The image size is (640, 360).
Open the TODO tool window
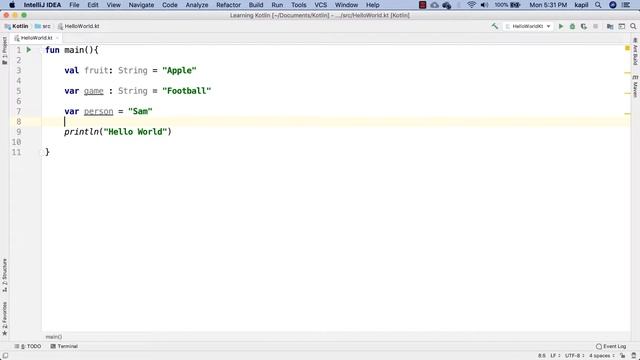(28, 346)
